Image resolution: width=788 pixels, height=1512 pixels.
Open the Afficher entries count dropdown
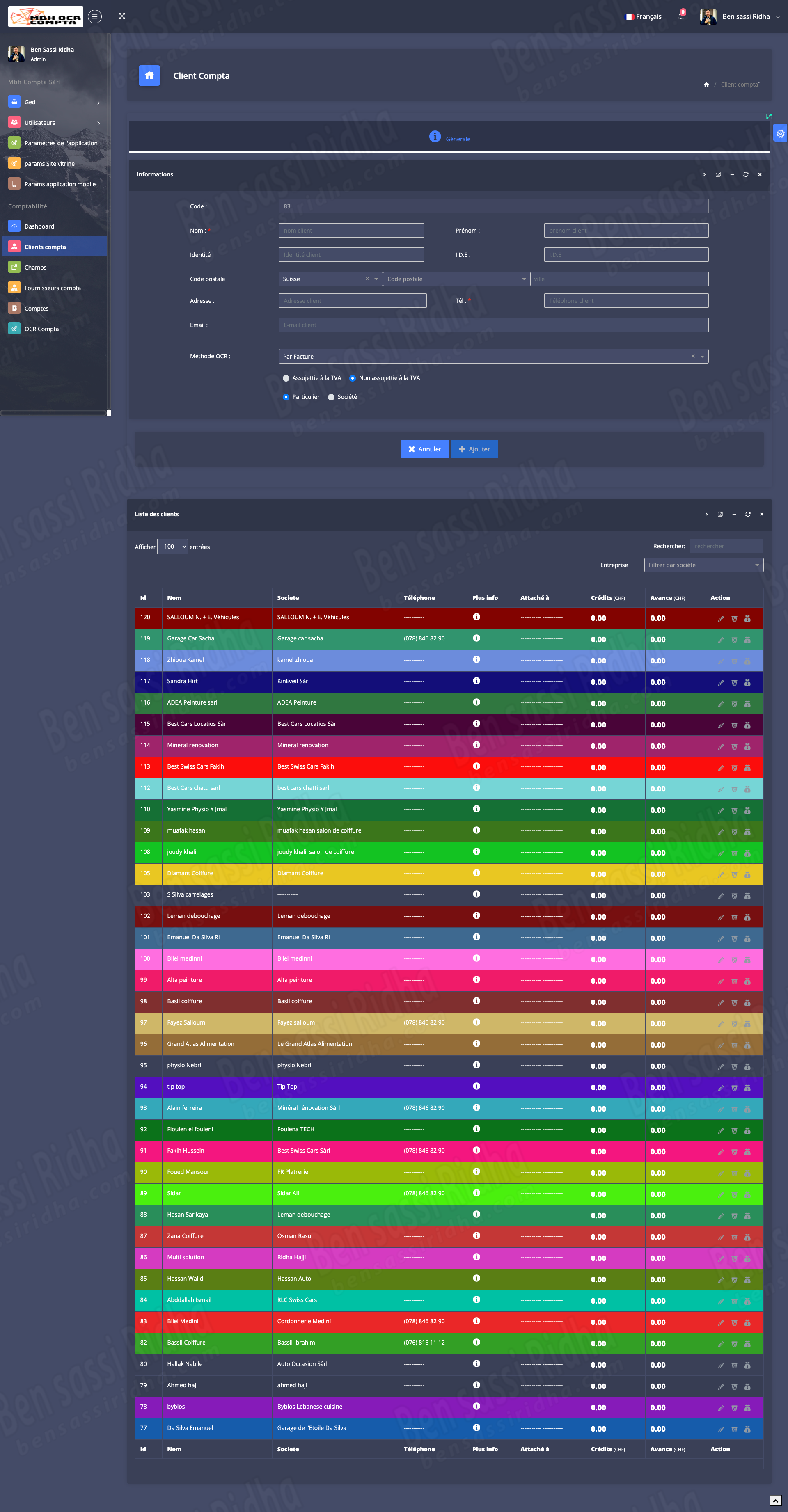pos(172,547)
